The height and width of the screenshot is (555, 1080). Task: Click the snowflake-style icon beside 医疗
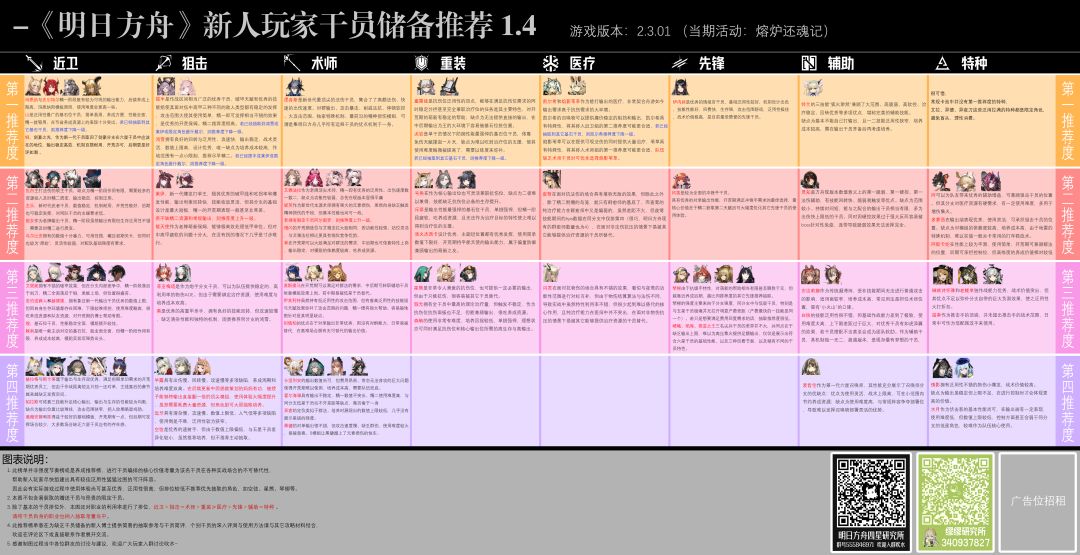coord(550,63)
